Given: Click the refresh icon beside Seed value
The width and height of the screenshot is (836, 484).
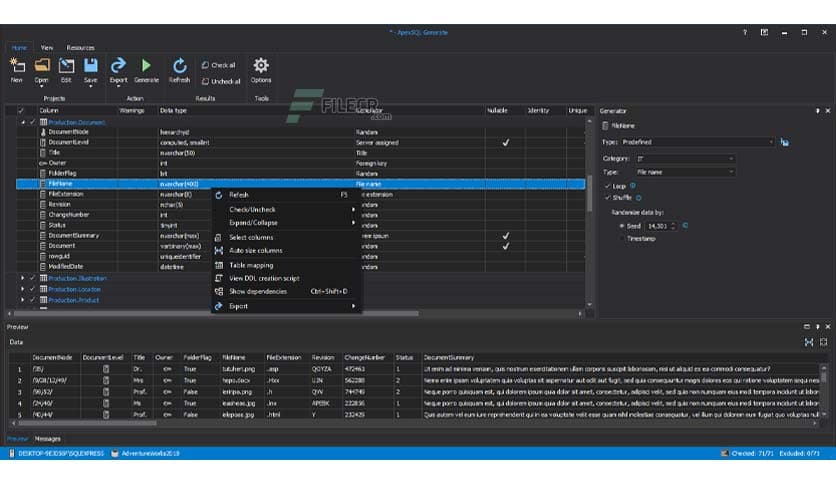Looking at the screenshot, I should pyautogui.click(x=686, y=225).
